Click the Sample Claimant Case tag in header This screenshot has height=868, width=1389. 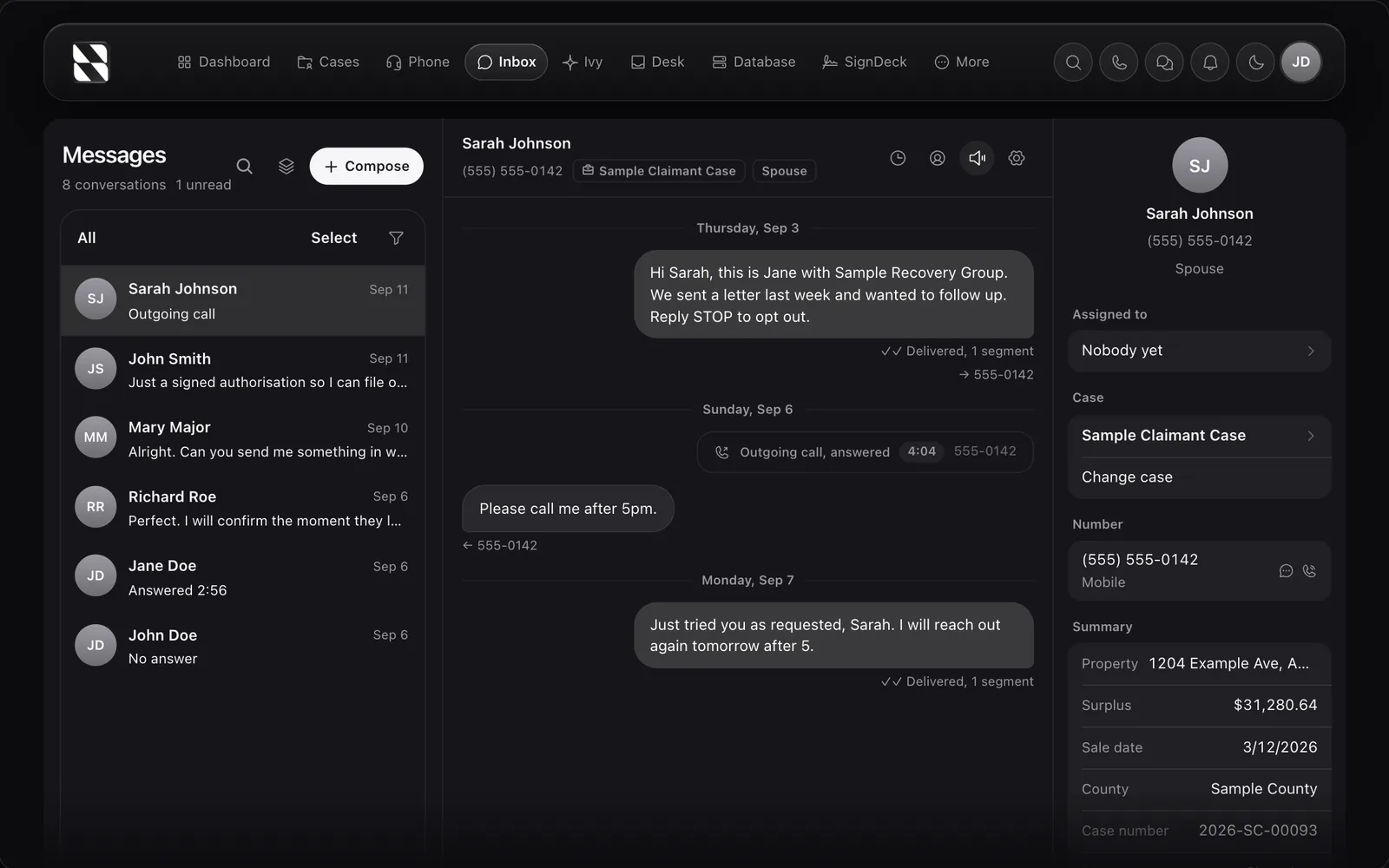(659, 171)
